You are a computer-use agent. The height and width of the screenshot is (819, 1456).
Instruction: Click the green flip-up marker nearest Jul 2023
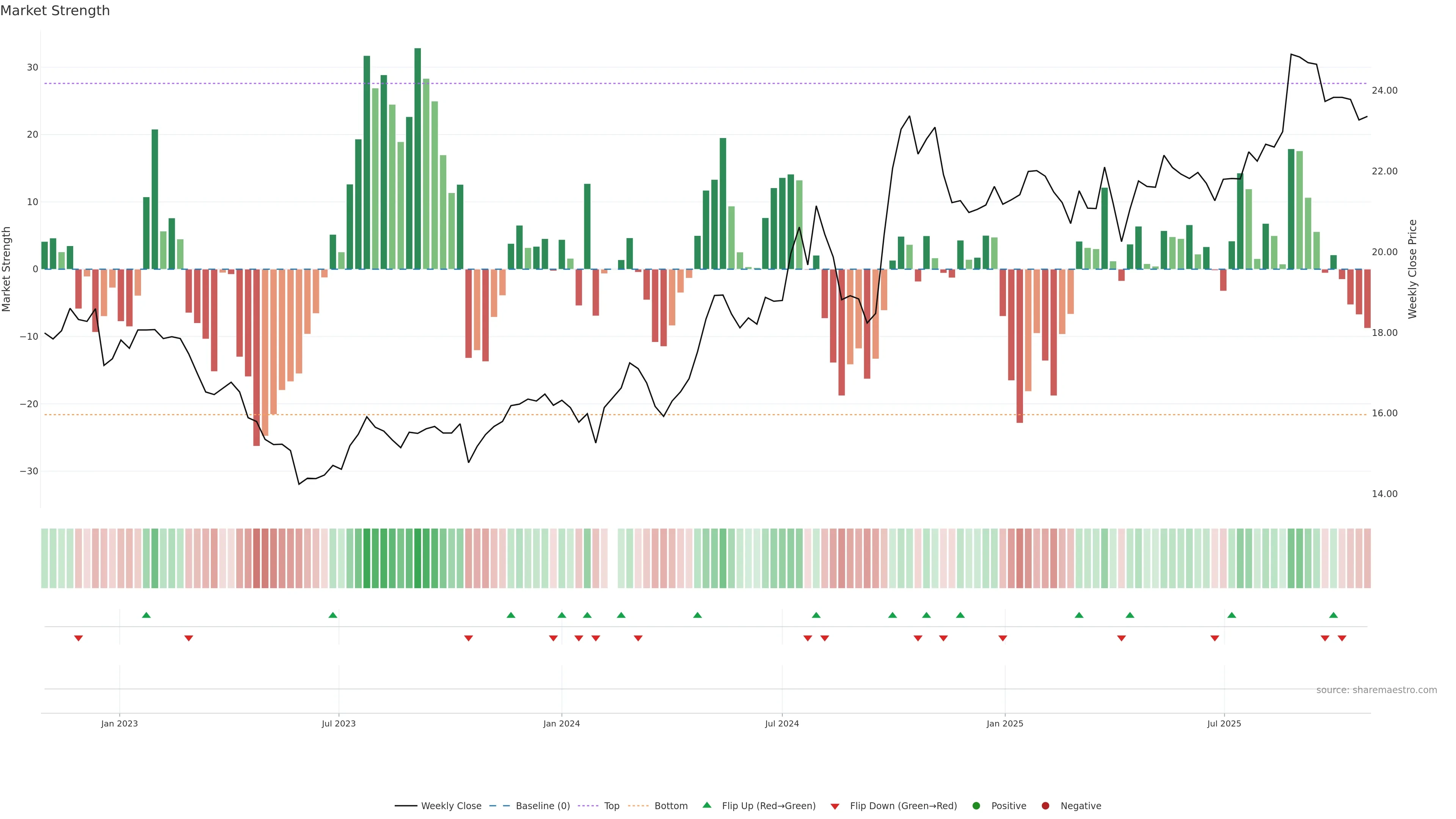click(333, 615)
